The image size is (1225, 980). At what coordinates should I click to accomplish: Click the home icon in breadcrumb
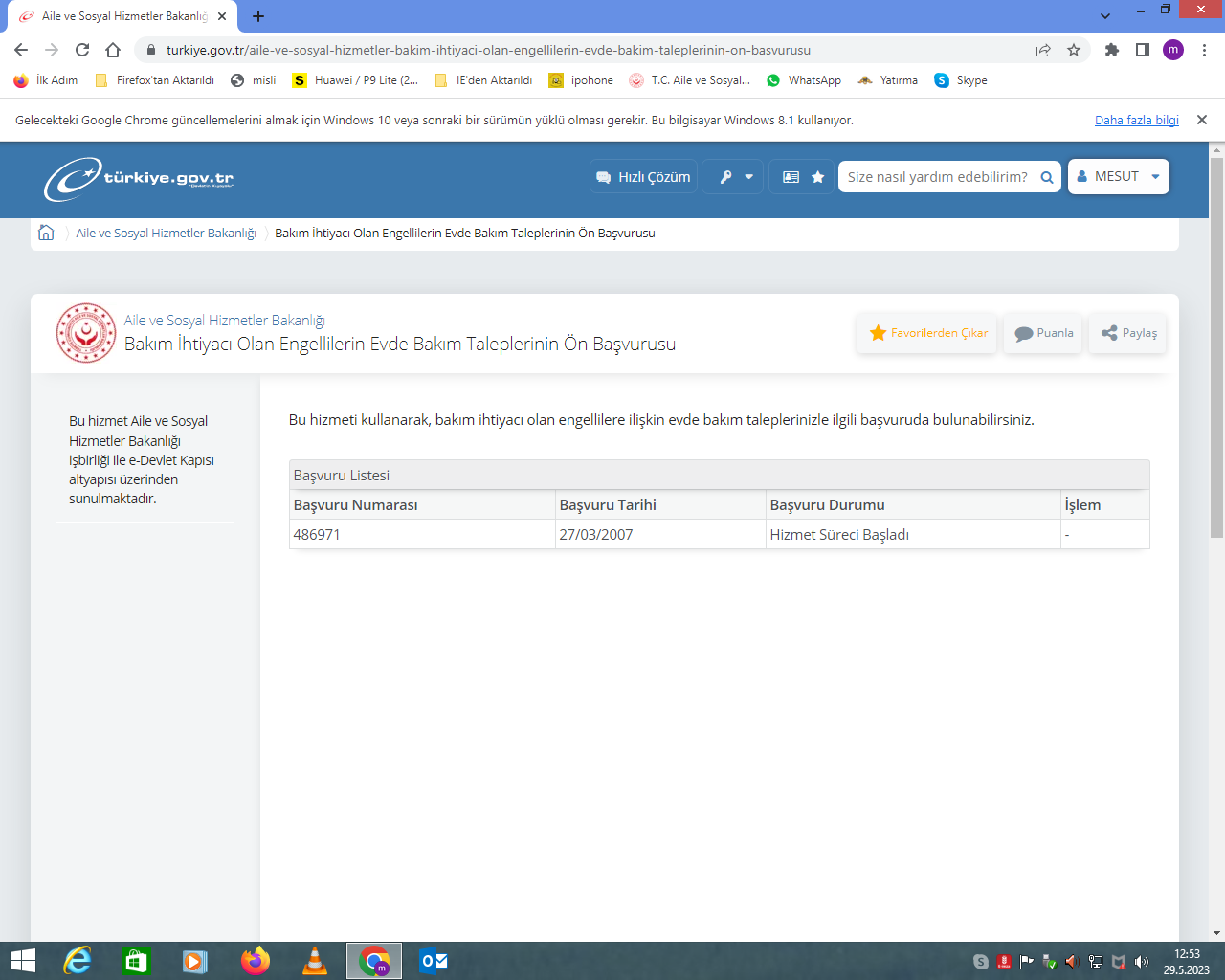pos(45,233)
